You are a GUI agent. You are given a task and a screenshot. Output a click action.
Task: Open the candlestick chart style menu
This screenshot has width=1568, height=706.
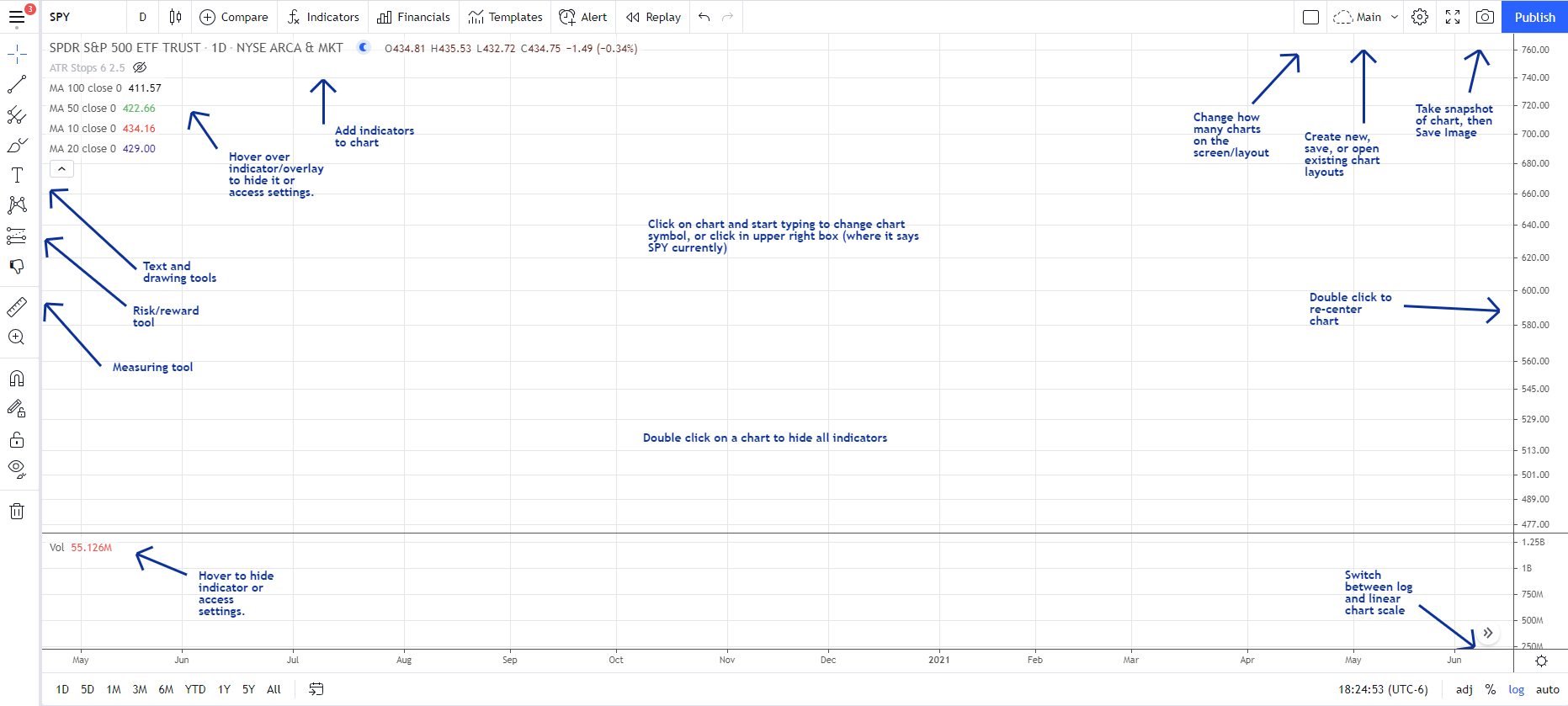click(175, 17)
